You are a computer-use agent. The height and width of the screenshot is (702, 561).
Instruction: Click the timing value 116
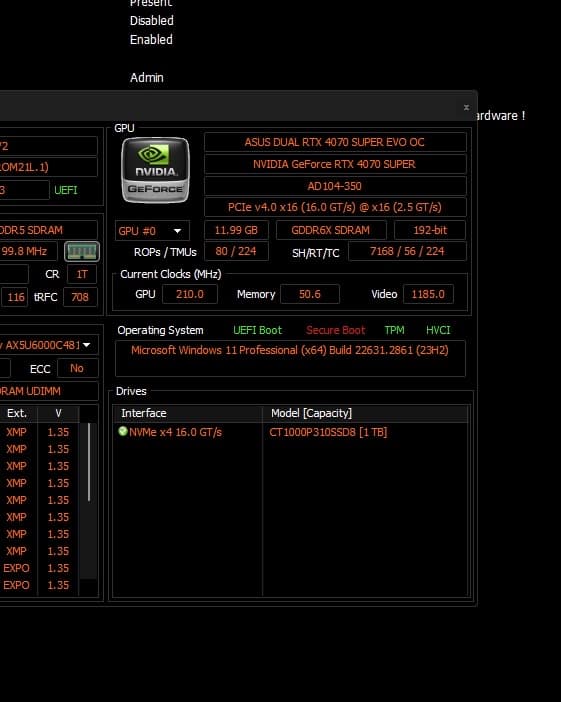(15, 297)
